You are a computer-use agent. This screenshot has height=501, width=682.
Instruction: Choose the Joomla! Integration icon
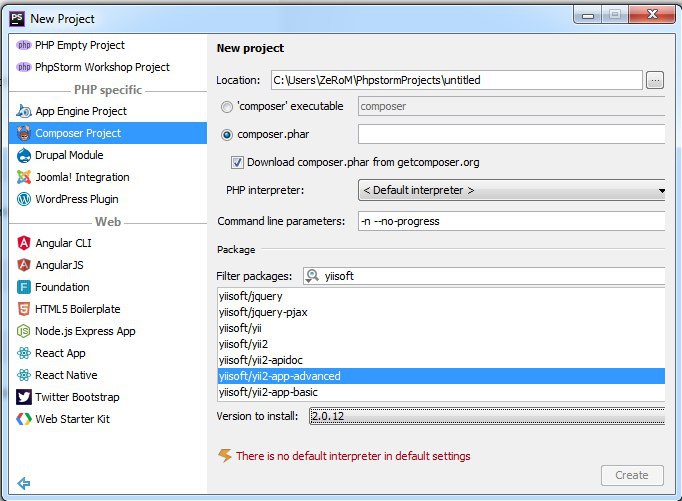click(24, 177)
